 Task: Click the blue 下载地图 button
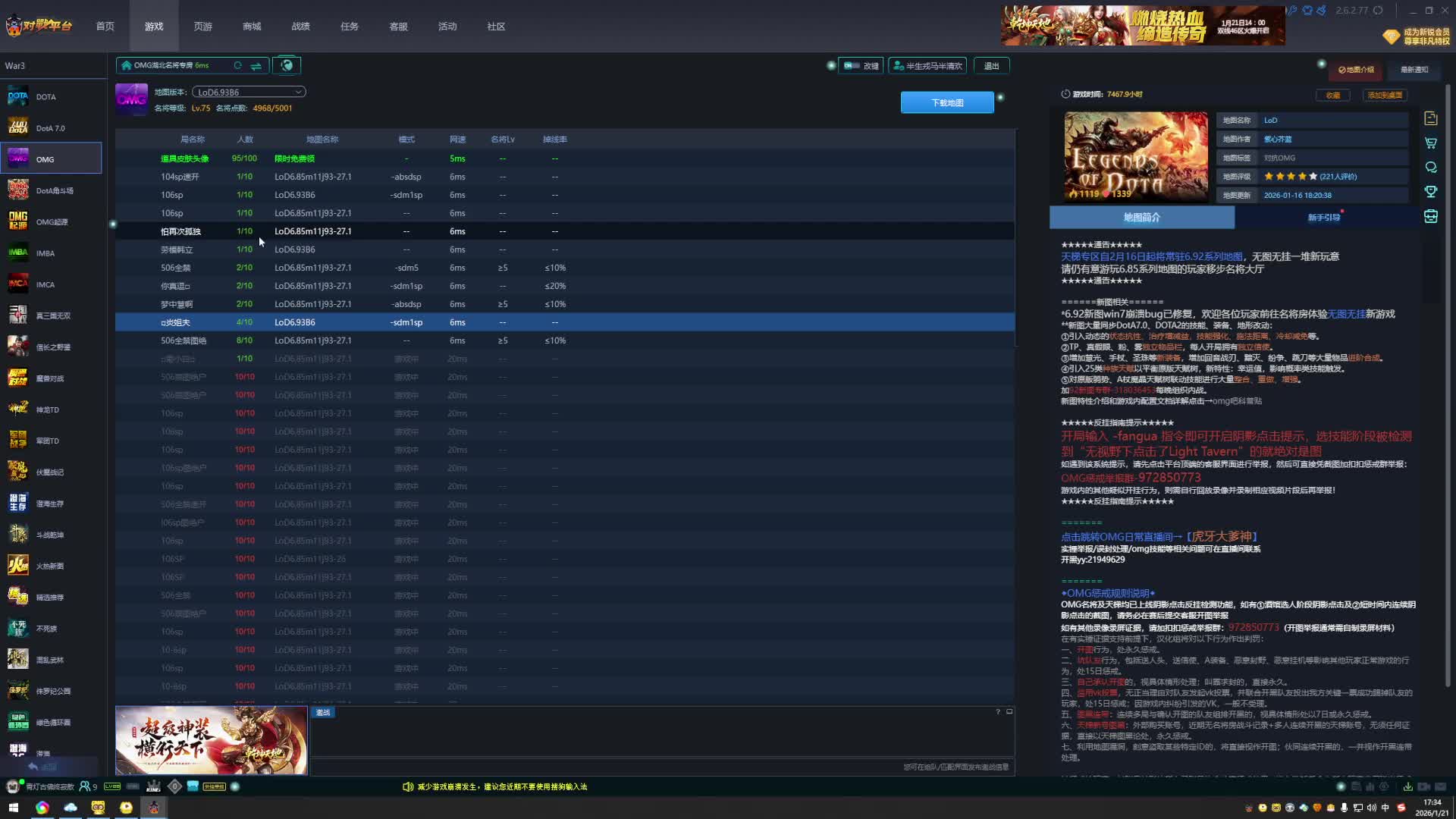pyautogui.click(x=946, y=103)
